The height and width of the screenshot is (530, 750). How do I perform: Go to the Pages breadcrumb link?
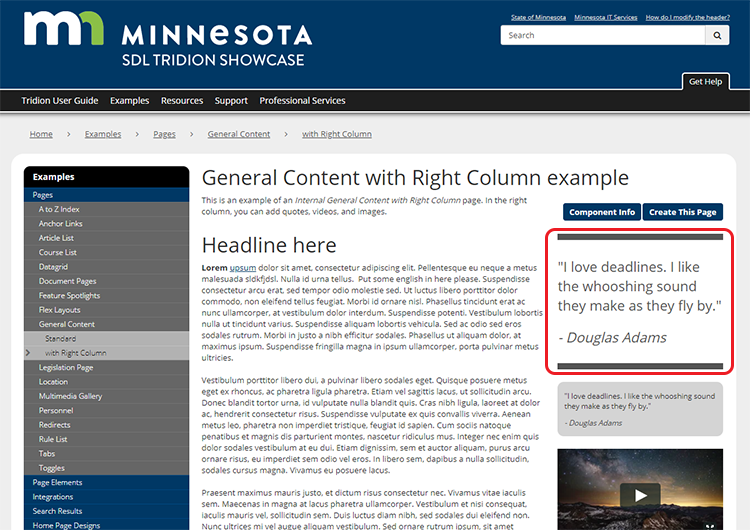coord(164,134)
